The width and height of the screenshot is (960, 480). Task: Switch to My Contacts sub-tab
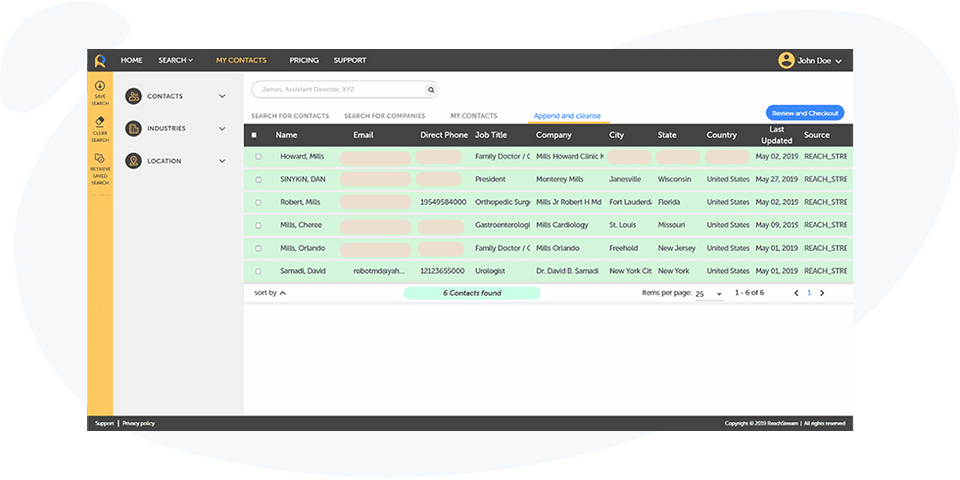tap(474, 116)
